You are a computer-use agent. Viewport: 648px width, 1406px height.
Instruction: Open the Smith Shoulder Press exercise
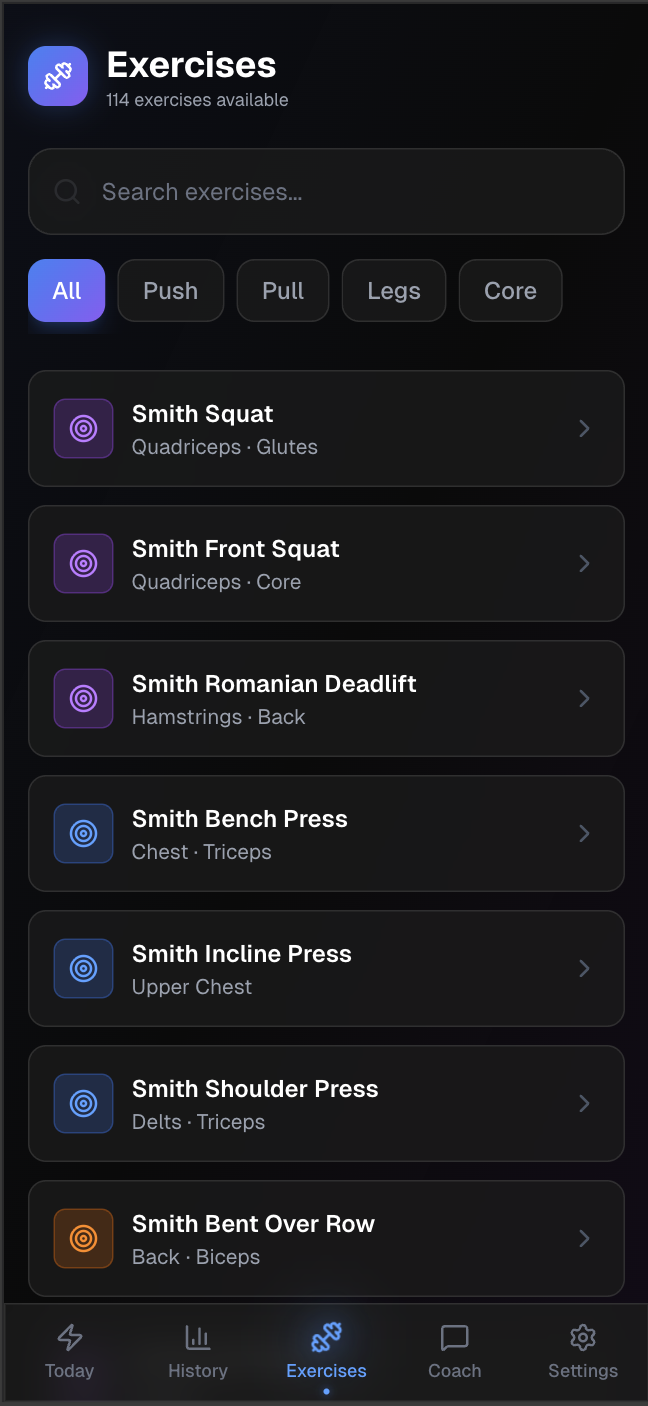point(326,1103)
